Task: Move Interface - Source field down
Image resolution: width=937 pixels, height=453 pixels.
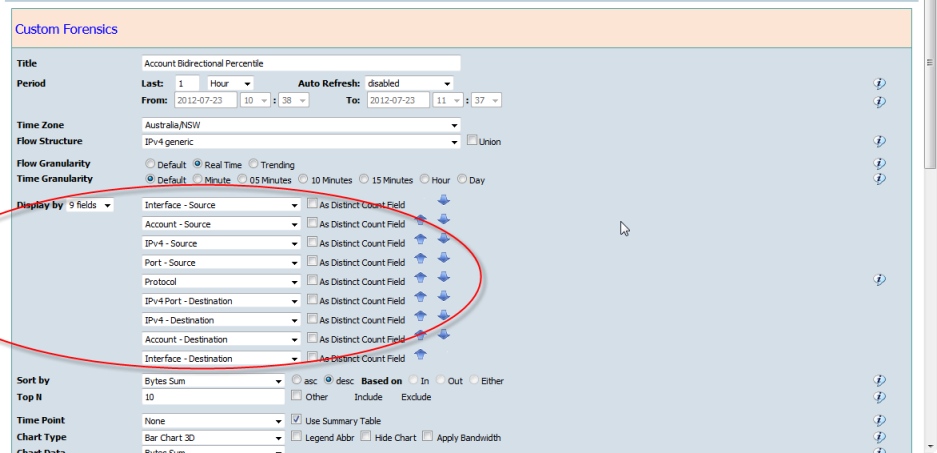Action: (x=443, y=200)
